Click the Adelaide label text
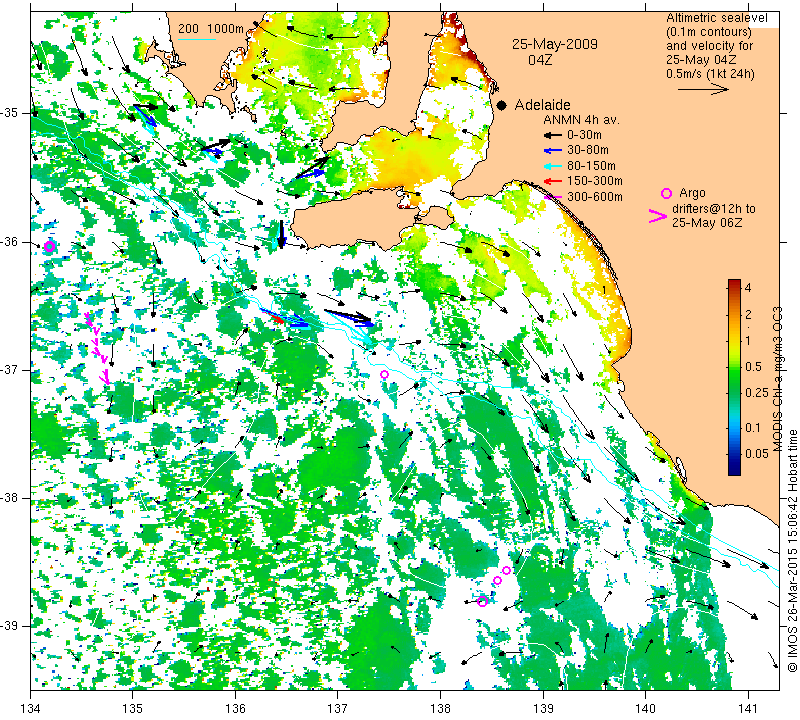 [x=542, y=105]
